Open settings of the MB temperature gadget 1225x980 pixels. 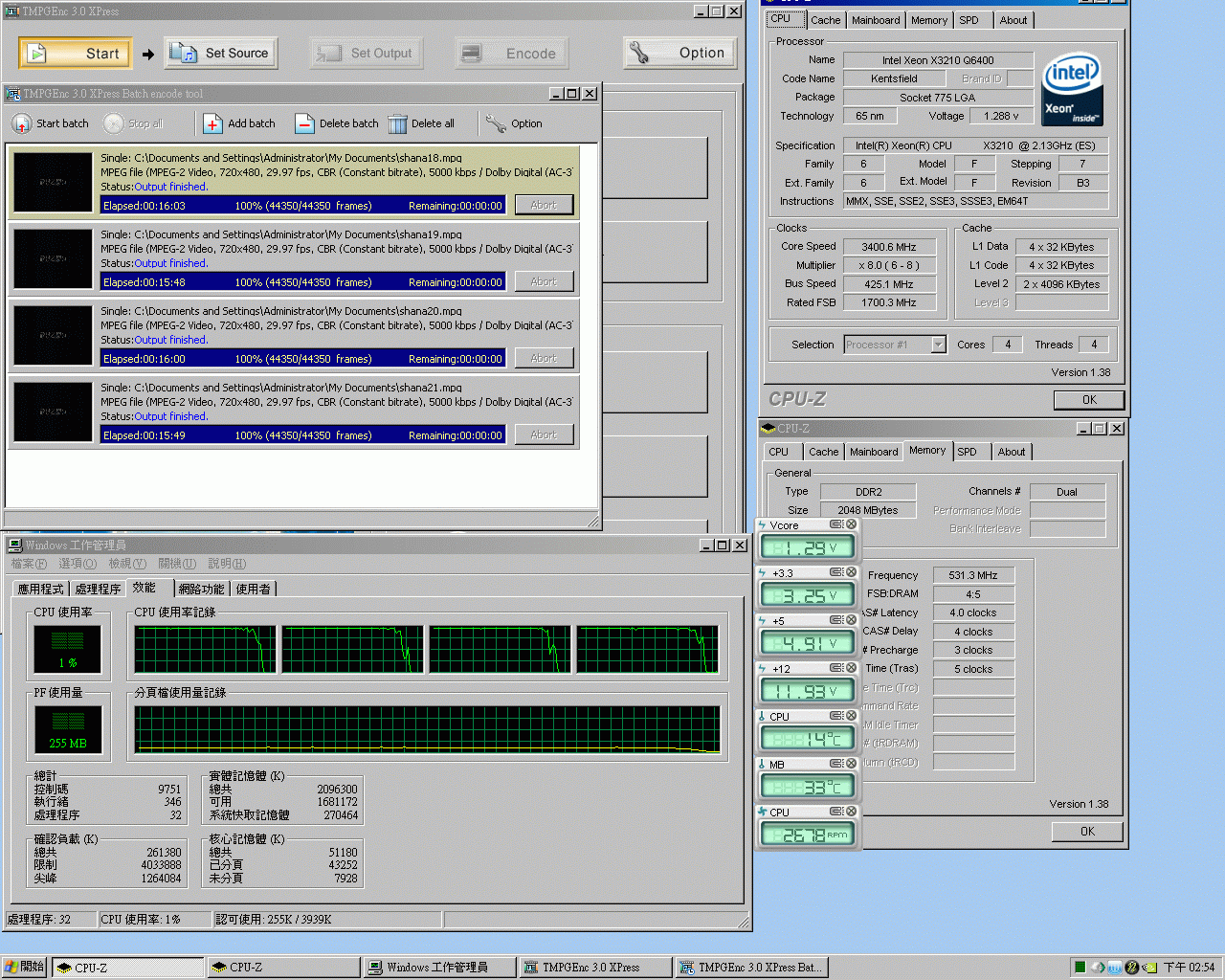coord(836,764)
